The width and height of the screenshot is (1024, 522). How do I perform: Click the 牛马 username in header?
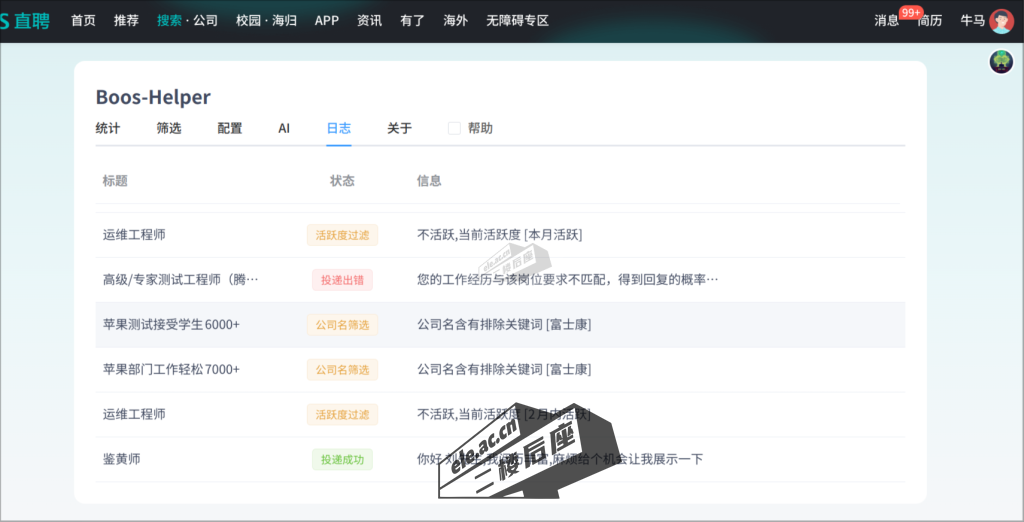tap(972, 21)
